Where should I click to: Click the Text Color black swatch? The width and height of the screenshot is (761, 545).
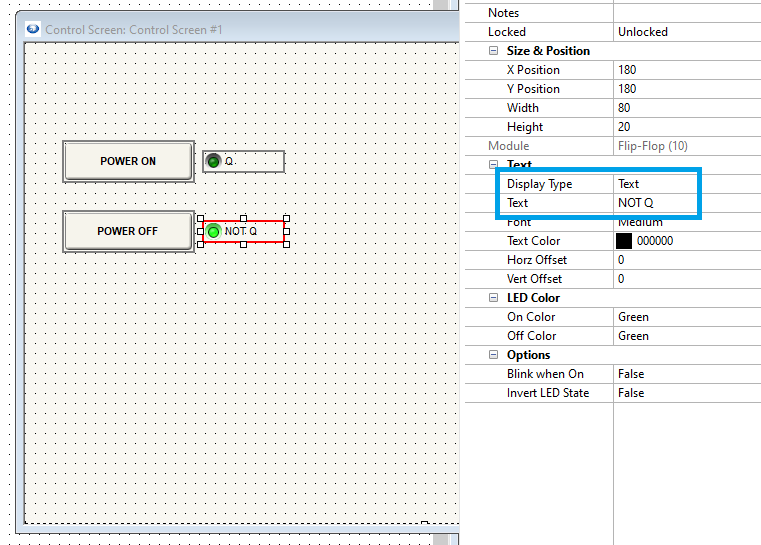(624, 241)
